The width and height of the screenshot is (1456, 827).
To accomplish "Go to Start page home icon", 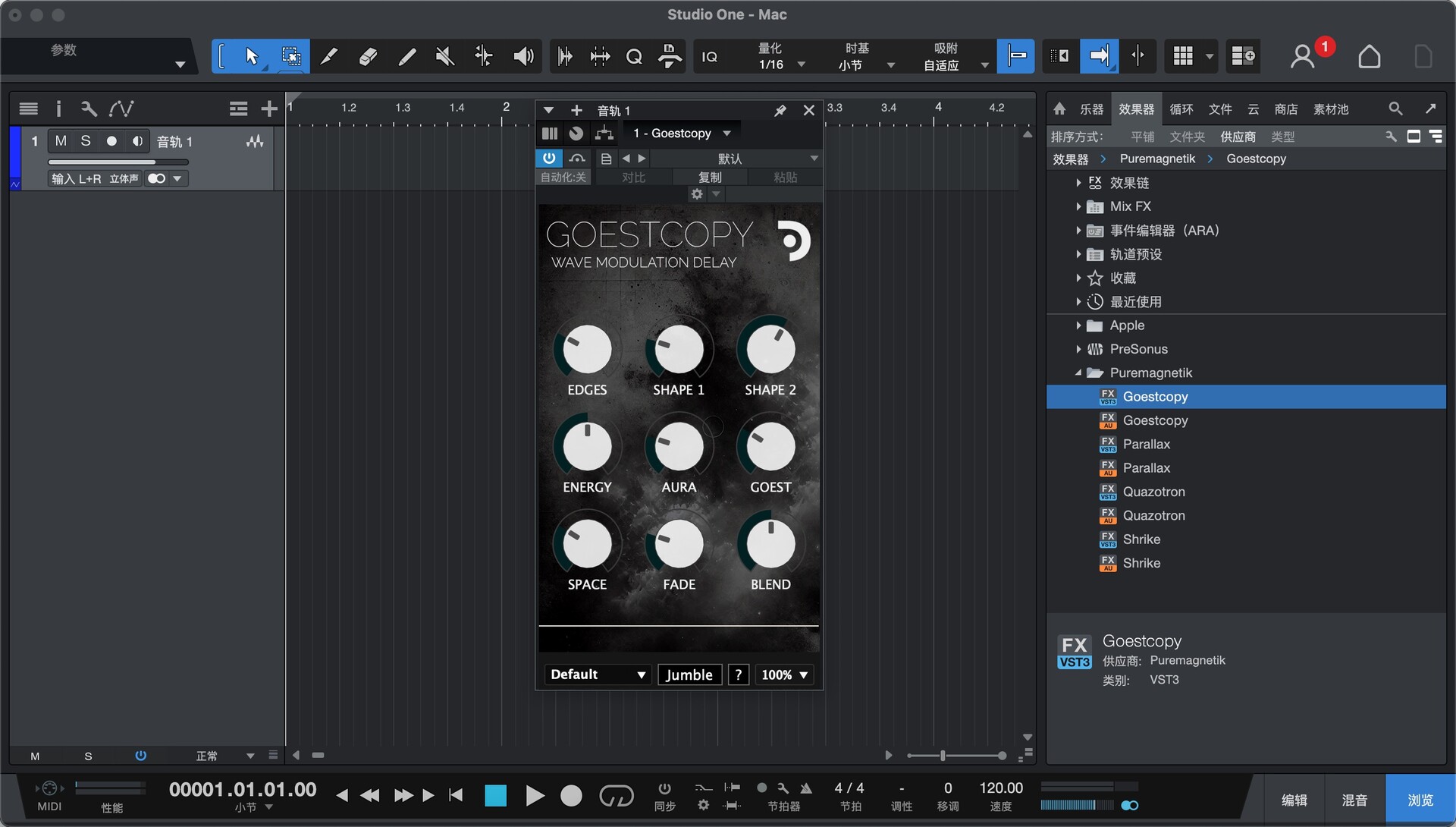I will 1369,56.
